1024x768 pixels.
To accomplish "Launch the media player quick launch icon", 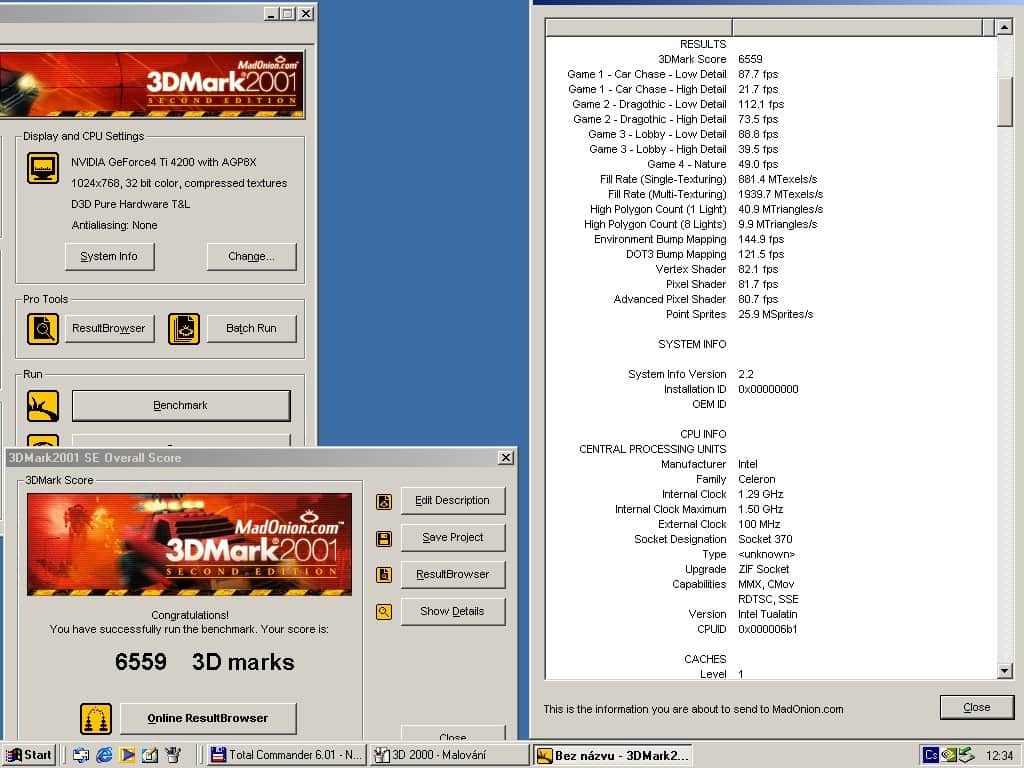I will [x=127, y=755].
